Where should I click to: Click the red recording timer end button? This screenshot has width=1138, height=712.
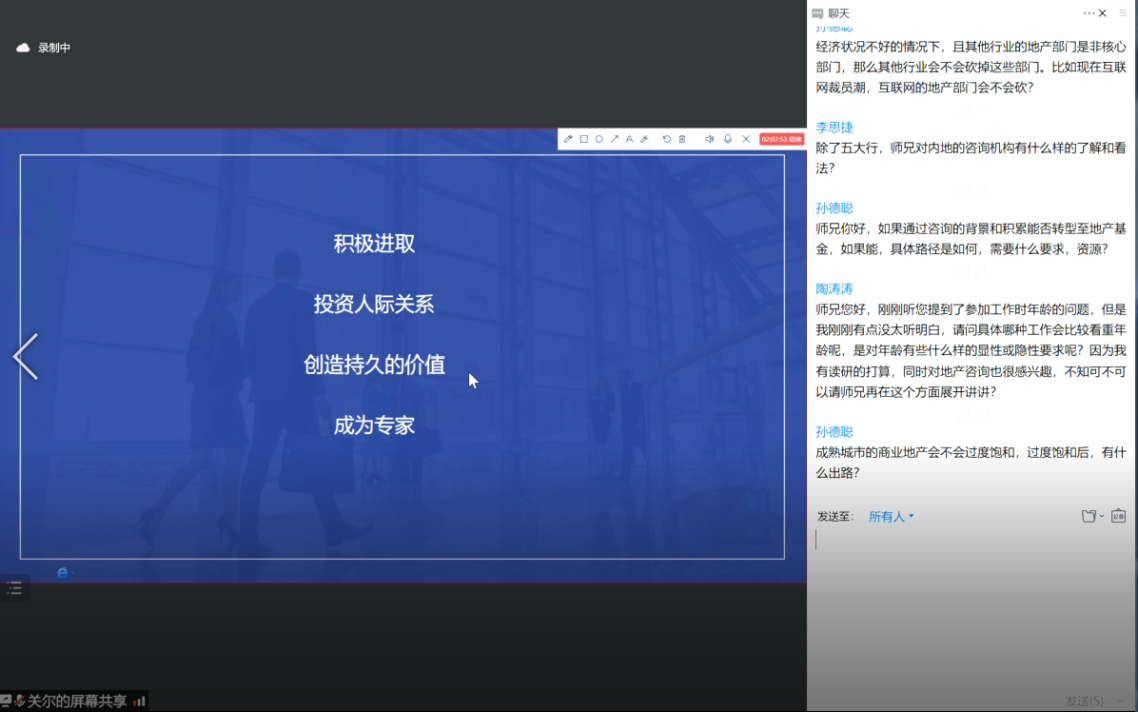pos(781,139)
